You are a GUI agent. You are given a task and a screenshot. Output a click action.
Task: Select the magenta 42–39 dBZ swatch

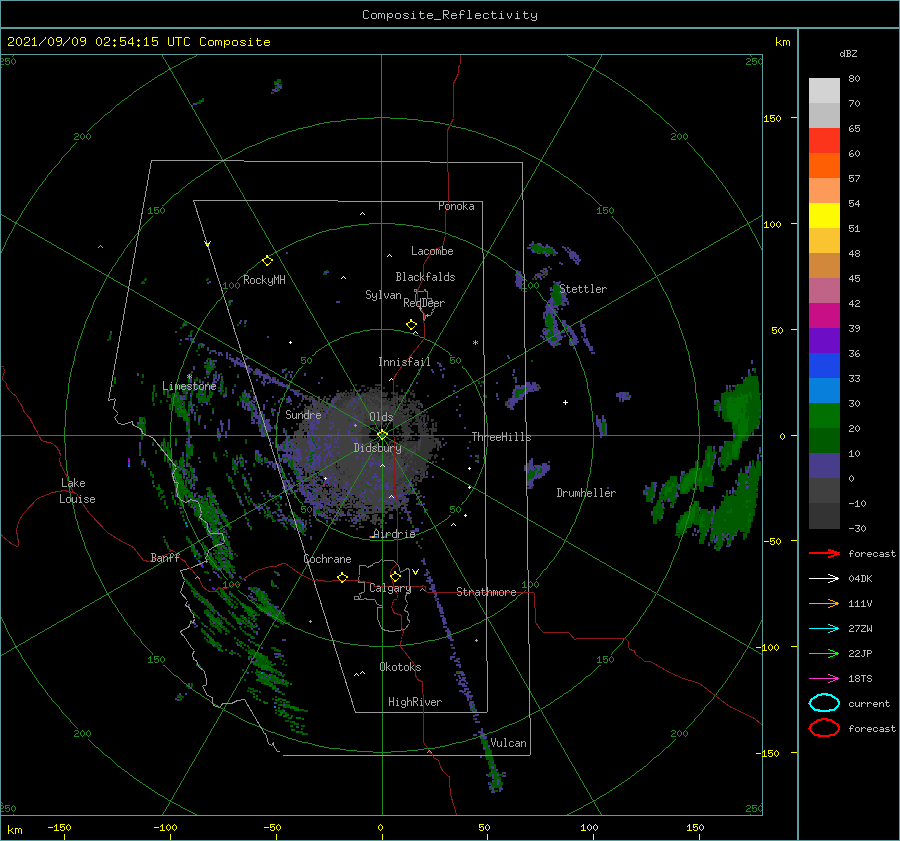coord(824,316)
